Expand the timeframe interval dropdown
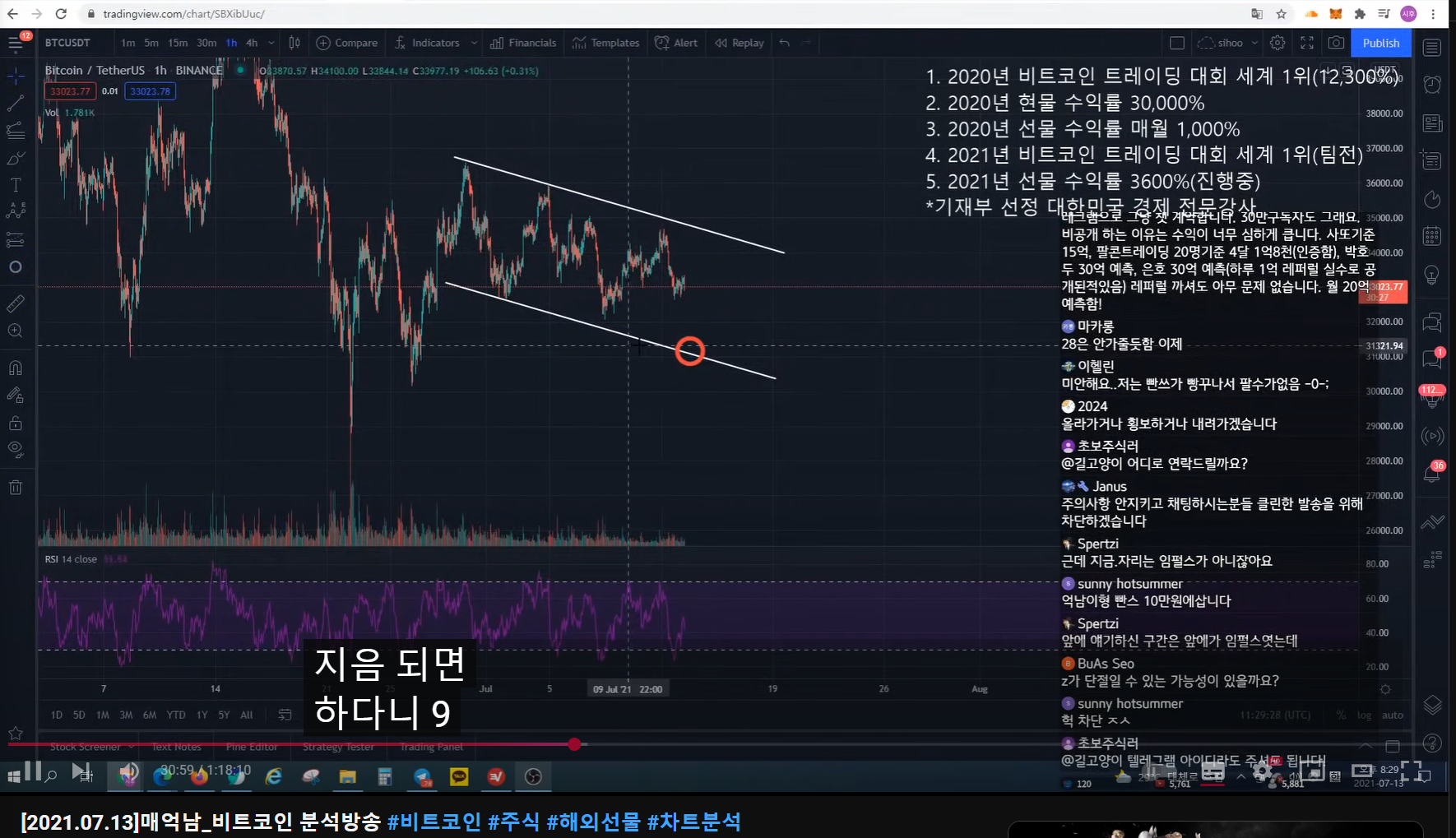1456x838 pixels. coord(271,43)
